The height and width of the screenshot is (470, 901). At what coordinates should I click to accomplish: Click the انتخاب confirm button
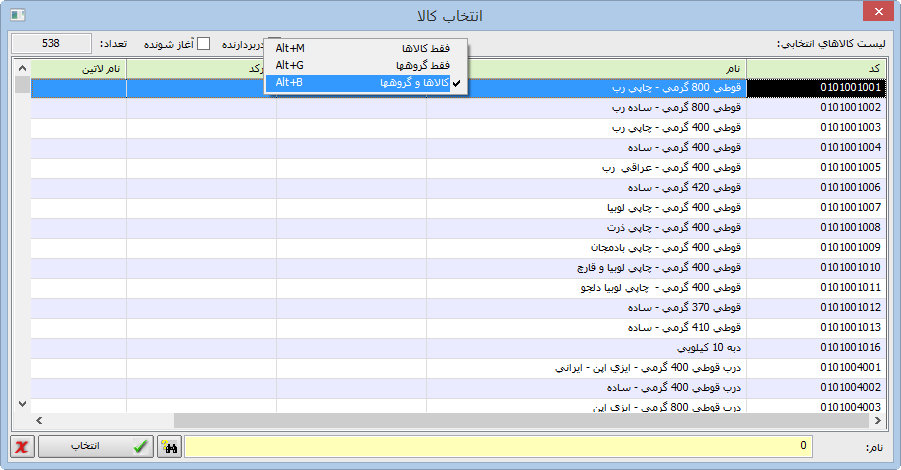(96, 446)
